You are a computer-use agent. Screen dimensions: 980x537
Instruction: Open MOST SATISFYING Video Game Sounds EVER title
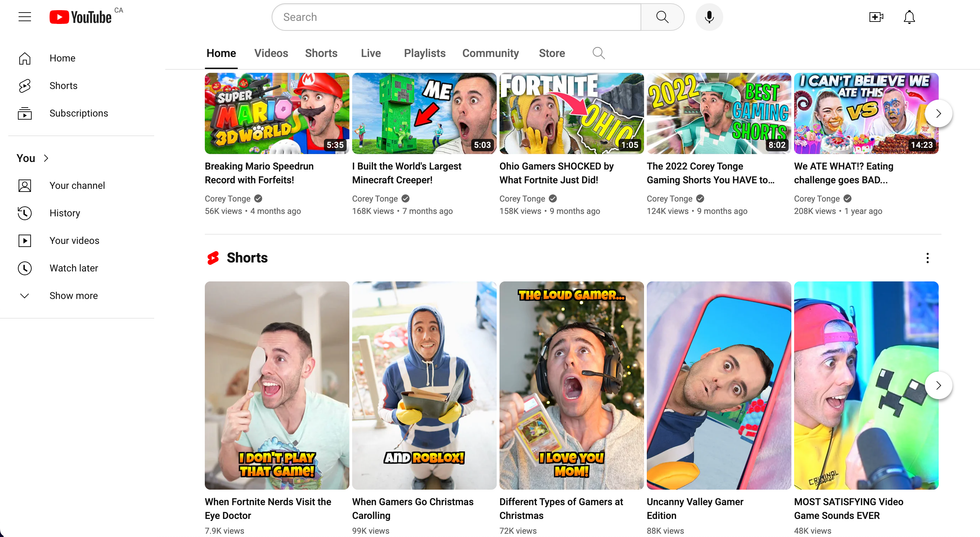point(849,509)
